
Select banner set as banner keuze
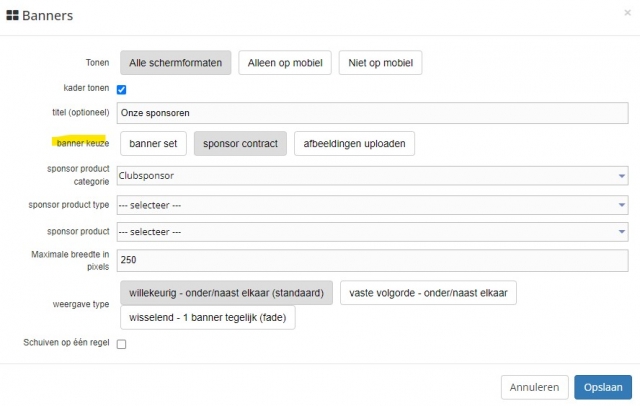tap(153, 143)
